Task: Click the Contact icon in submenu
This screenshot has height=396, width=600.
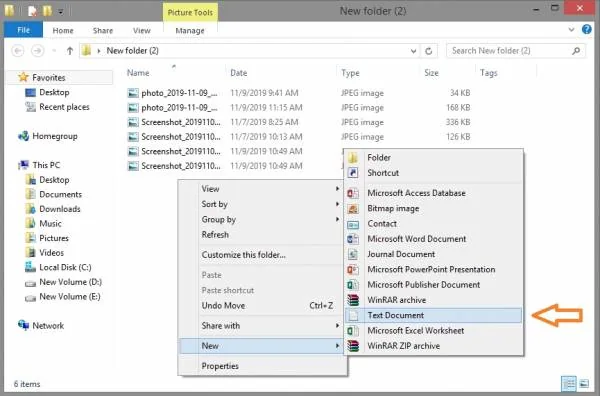Action: pyautogui.click(x=353, y=224)
